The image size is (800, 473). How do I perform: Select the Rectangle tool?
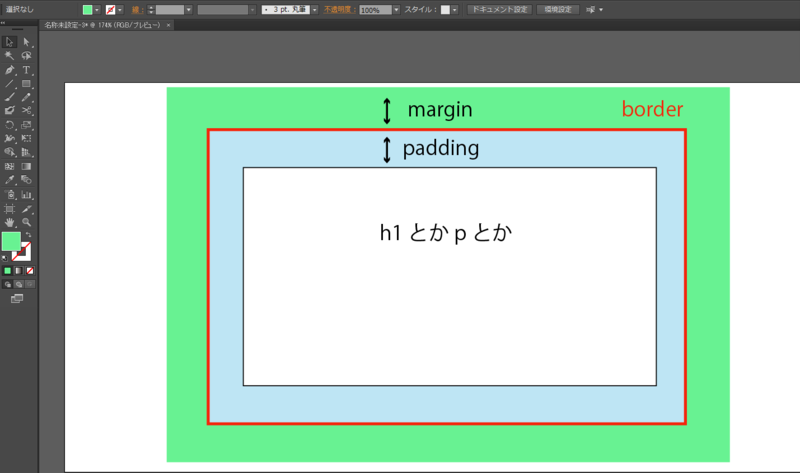point(26,84)
